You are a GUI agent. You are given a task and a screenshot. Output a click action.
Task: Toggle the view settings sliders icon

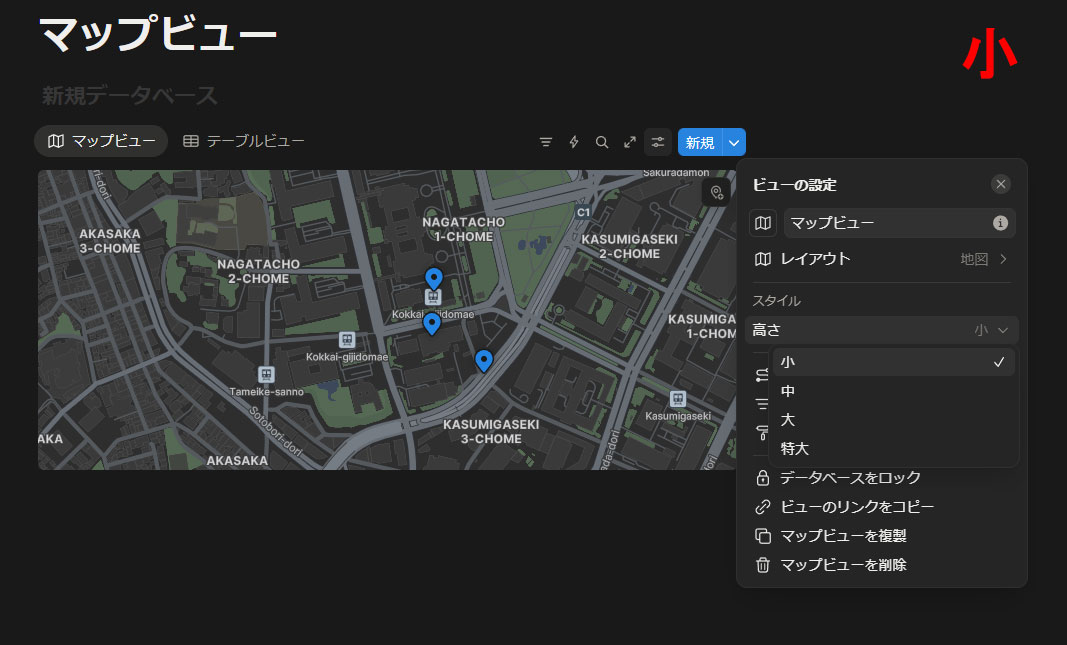click(x=658, y=142)
